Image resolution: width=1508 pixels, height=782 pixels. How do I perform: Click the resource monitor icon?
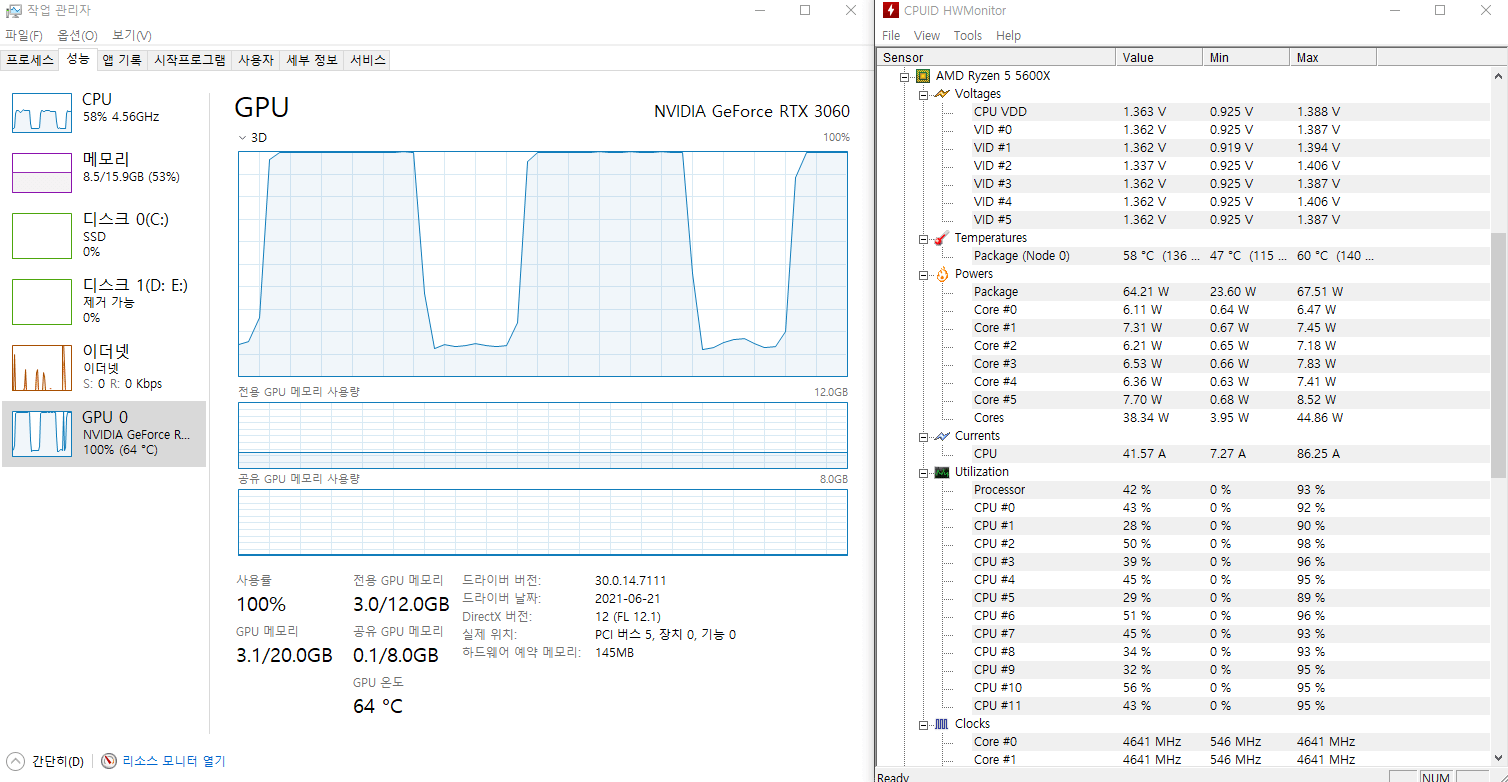[109, 761]
